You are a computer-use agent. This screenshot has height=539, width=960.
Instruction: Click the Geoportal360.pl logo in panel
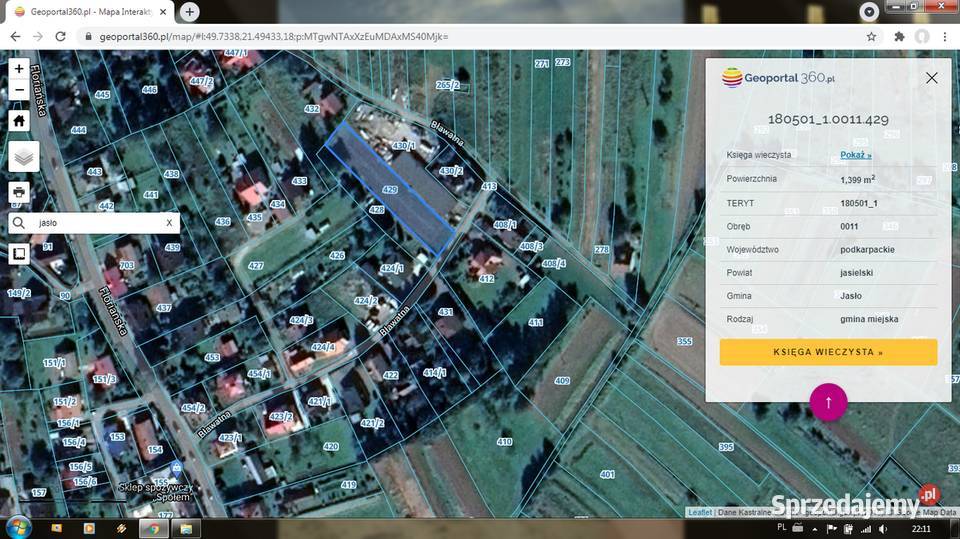point(779,78)
